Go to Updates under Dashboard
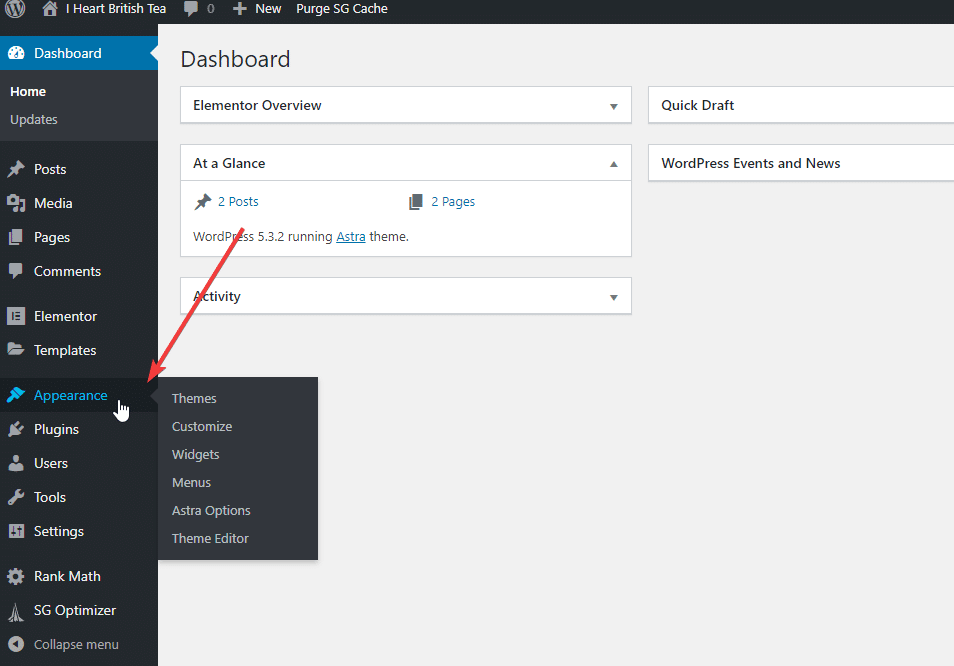Screen dimensions: 954x666 point(33,119)
